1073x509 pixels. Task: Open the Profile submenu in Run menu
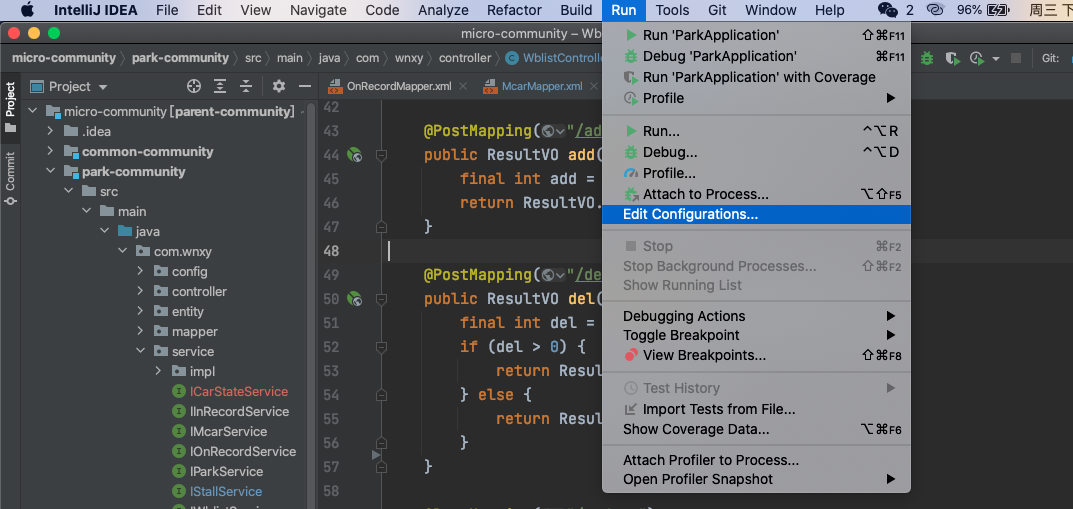(x=756, y=98)
